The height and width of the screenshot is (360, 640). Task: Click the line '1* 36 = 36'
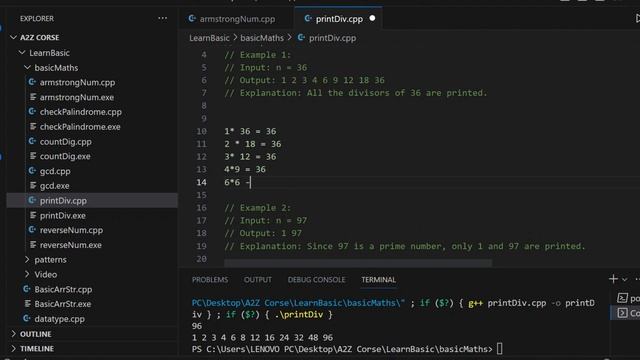(x=250, y=131)
